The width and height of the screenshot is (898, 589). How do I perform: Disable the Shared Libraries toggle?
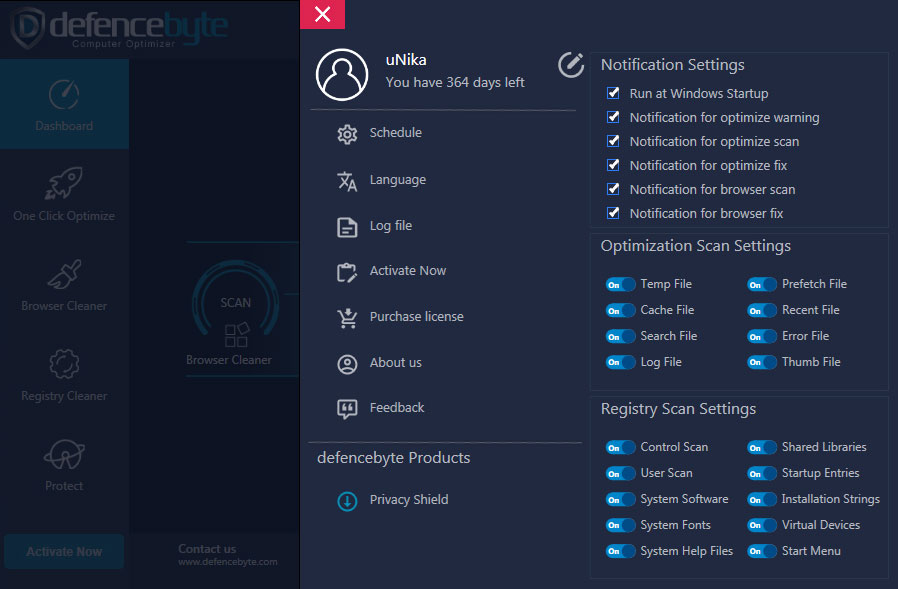tap(762, 447)
